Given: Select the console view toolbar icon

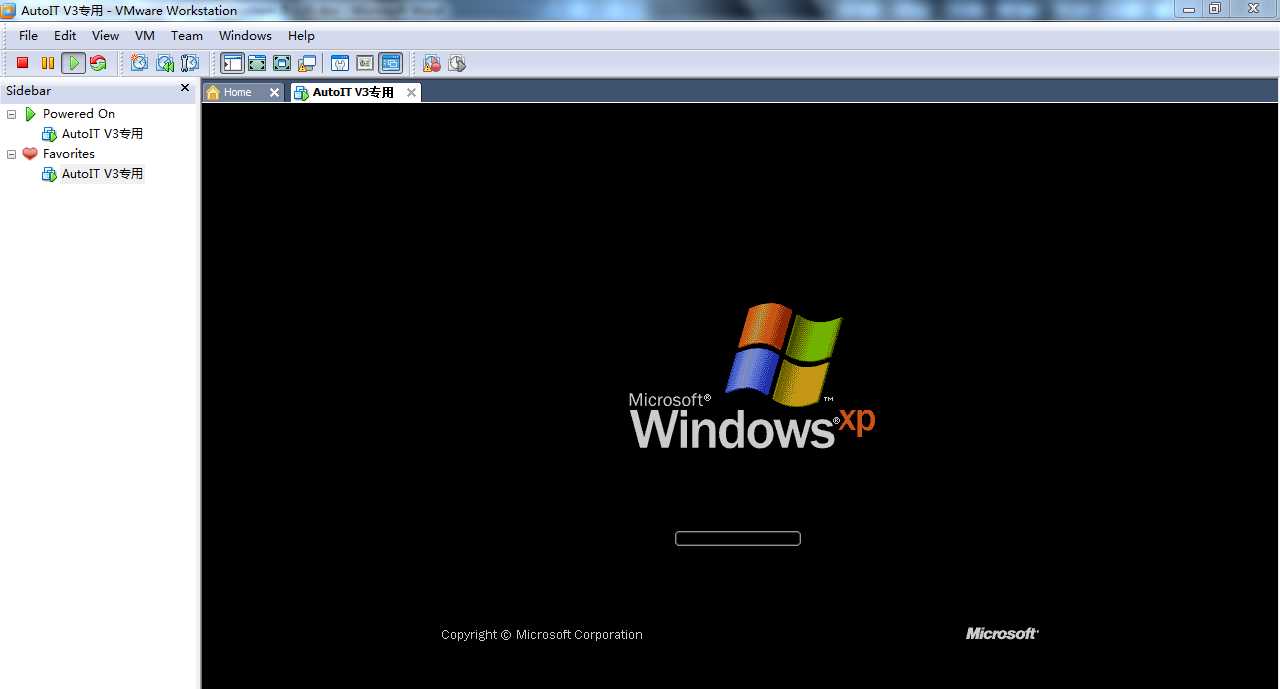Looking at the screenshot, I should click(390, 63).
